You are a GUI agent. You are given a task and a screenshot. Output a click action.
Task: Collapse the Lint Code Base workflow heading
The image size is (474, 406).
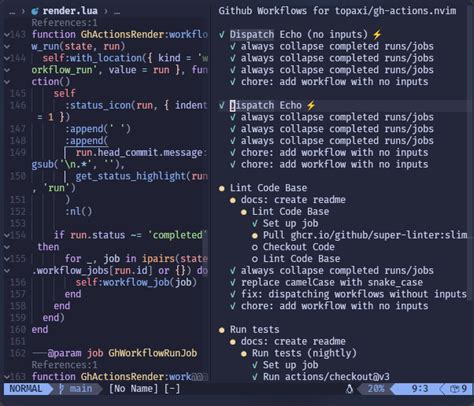(x=268, y=188)
